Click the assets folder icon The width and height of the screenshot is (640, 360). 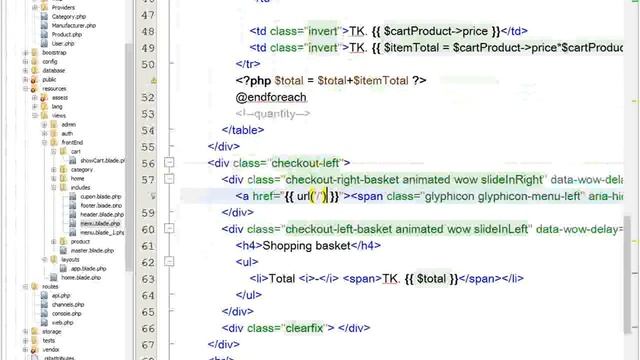pyautogui.click(x=44, y=98)
